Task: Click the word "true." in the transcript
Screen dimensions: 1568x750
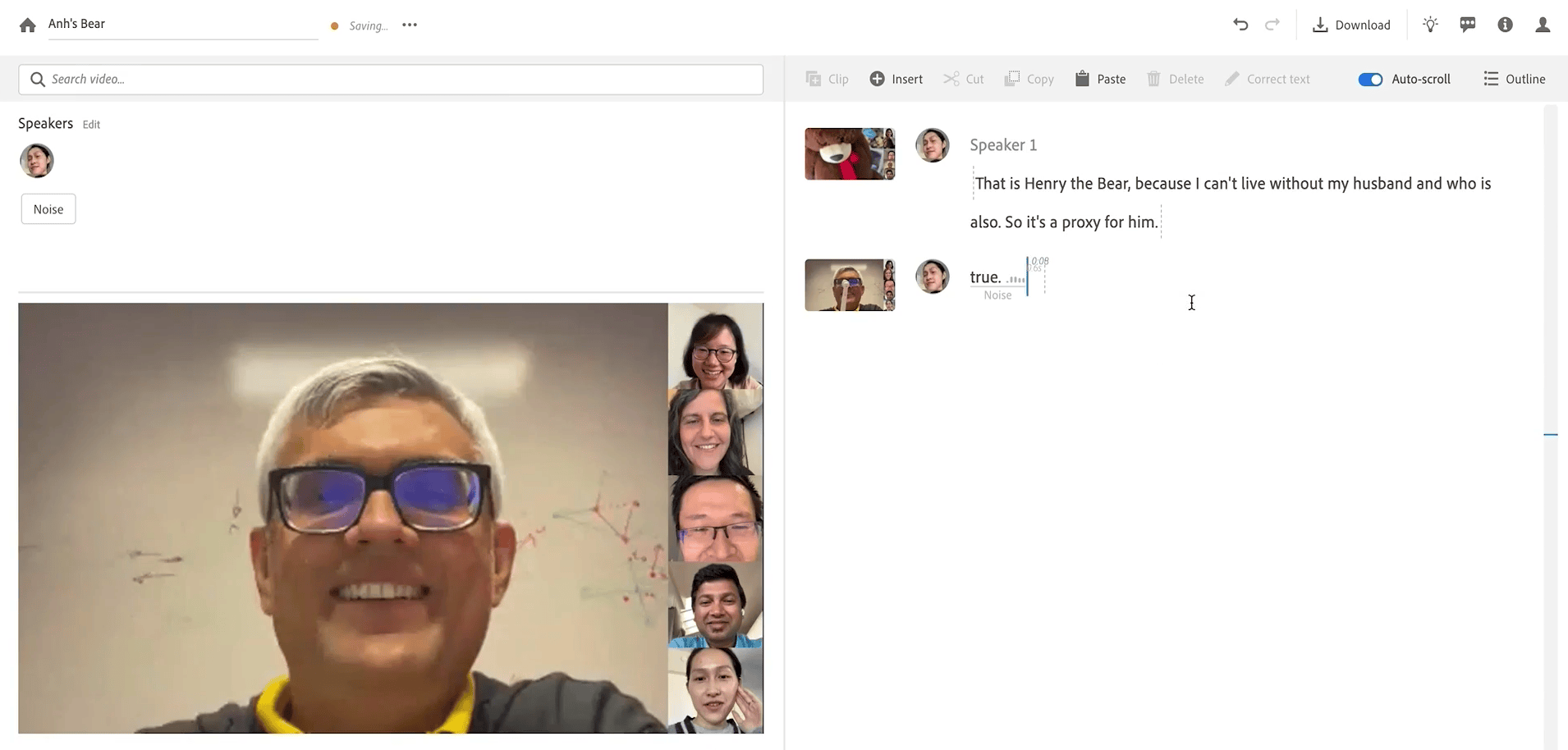Action: (x=985, y=277)
